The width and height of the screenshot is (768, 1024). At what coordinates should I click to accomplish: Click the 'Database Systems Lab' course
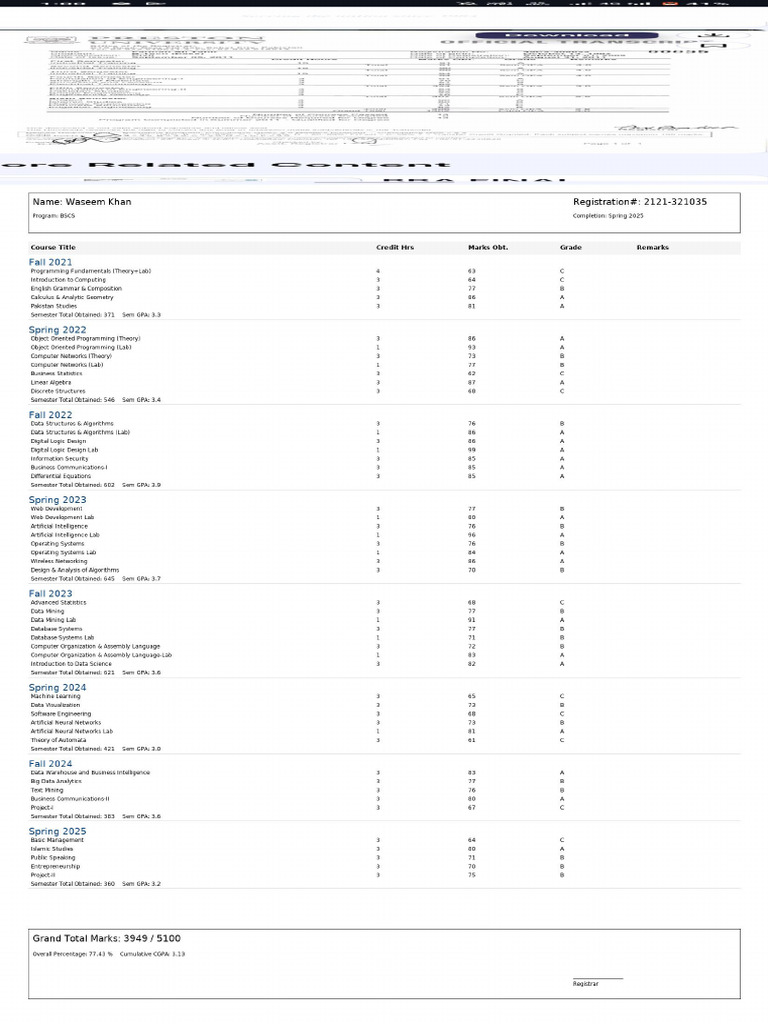(62, 638)
